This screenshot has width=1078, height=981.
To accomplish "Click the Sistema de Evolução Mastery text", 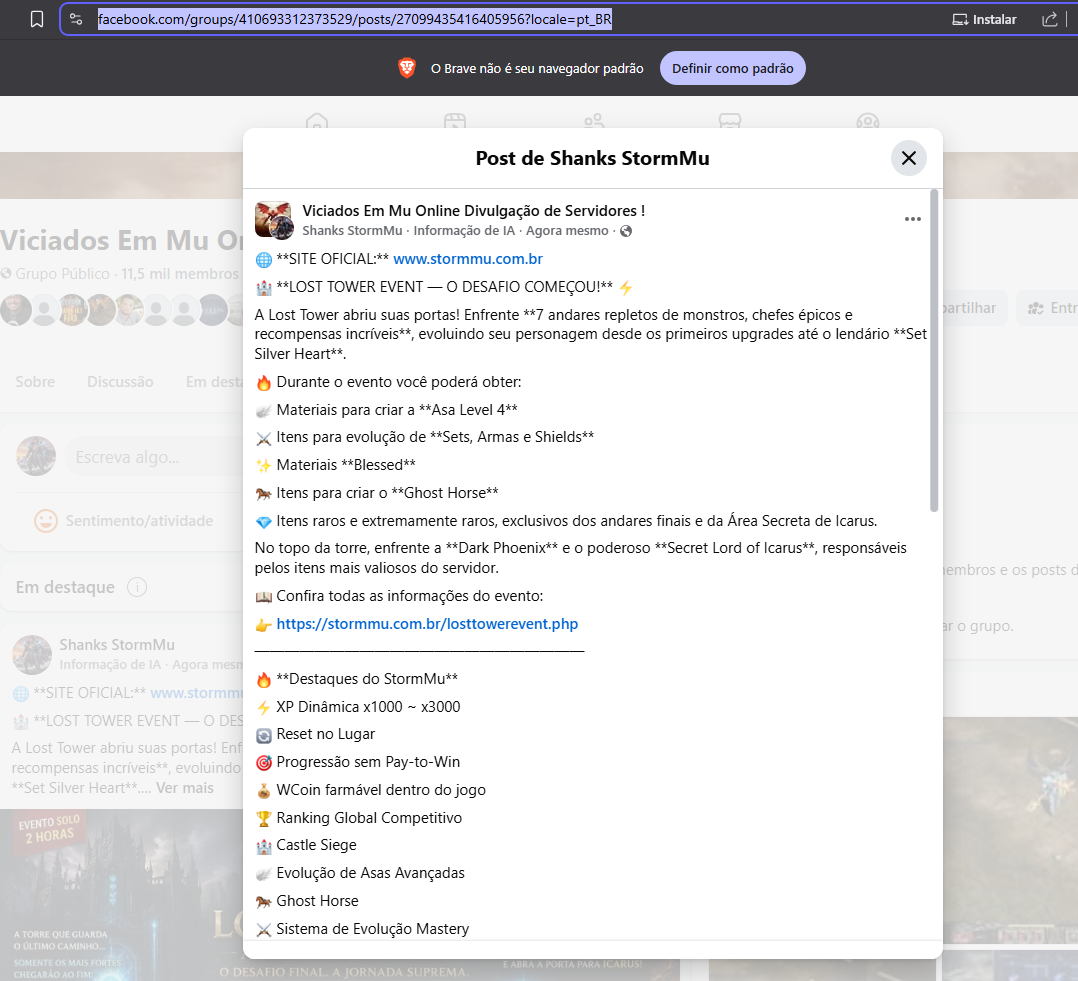I will (373, 929).
